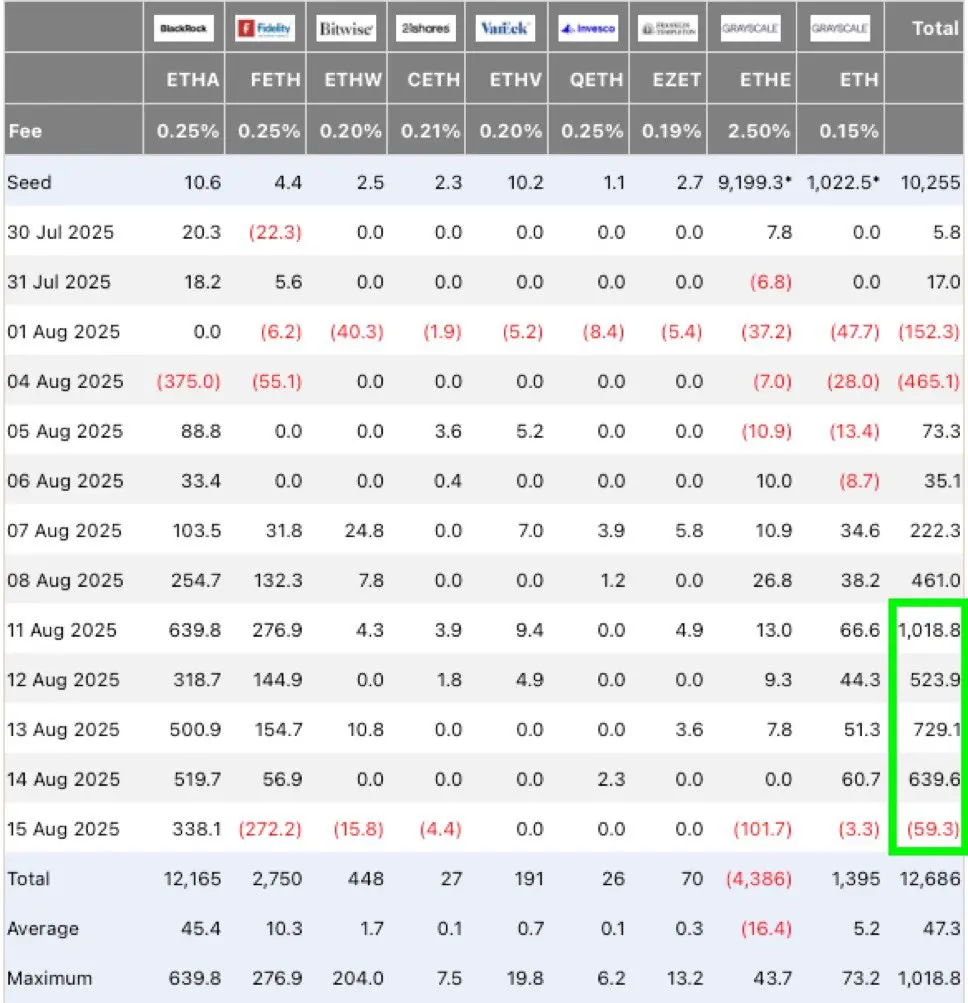Click the 21shares logo
The width and height of the screenshot is (968, 1003).
click(x=425, y=28)
